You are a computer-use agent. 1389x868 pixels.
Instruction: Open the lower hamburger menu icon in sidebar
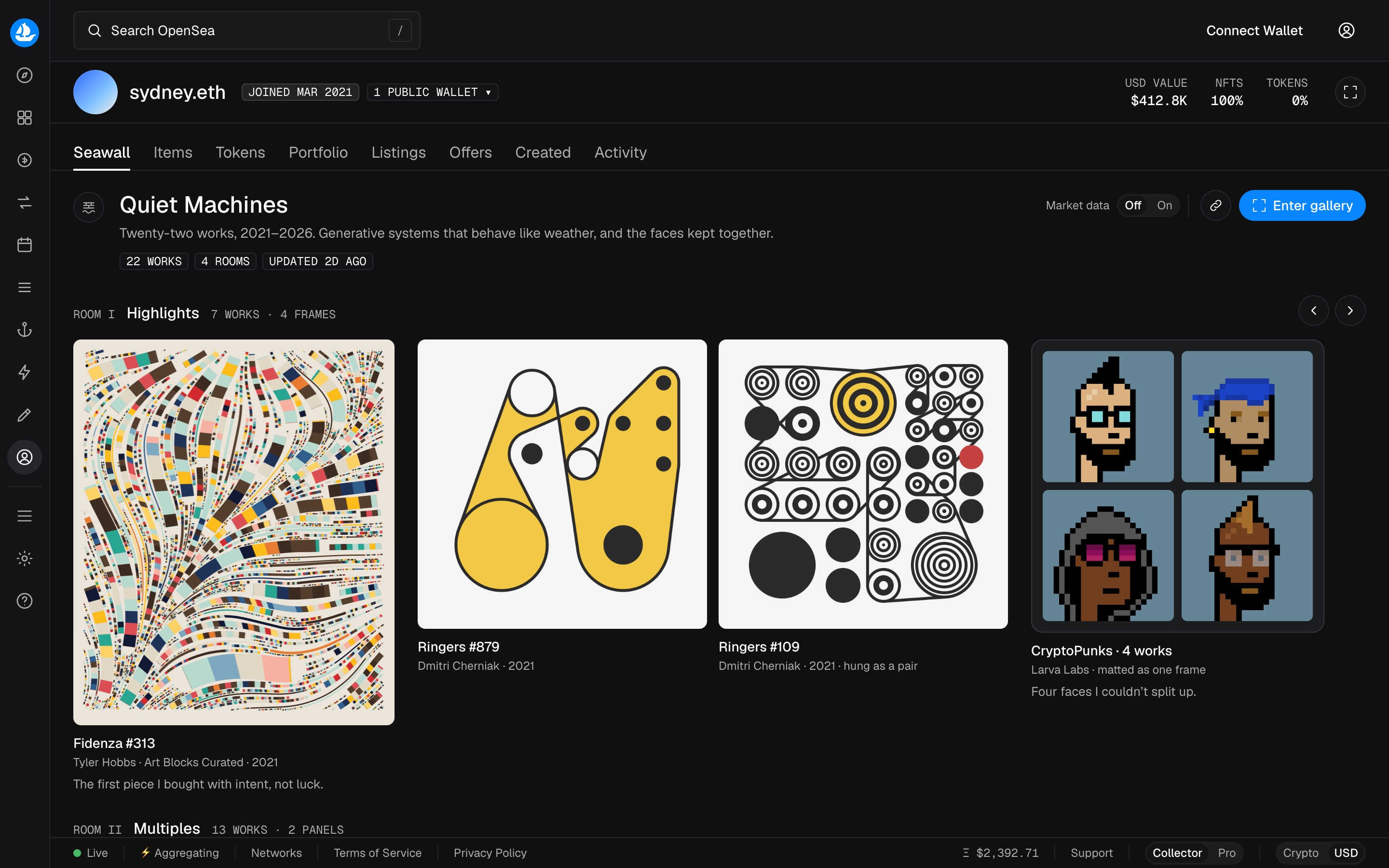coord(24,516)
